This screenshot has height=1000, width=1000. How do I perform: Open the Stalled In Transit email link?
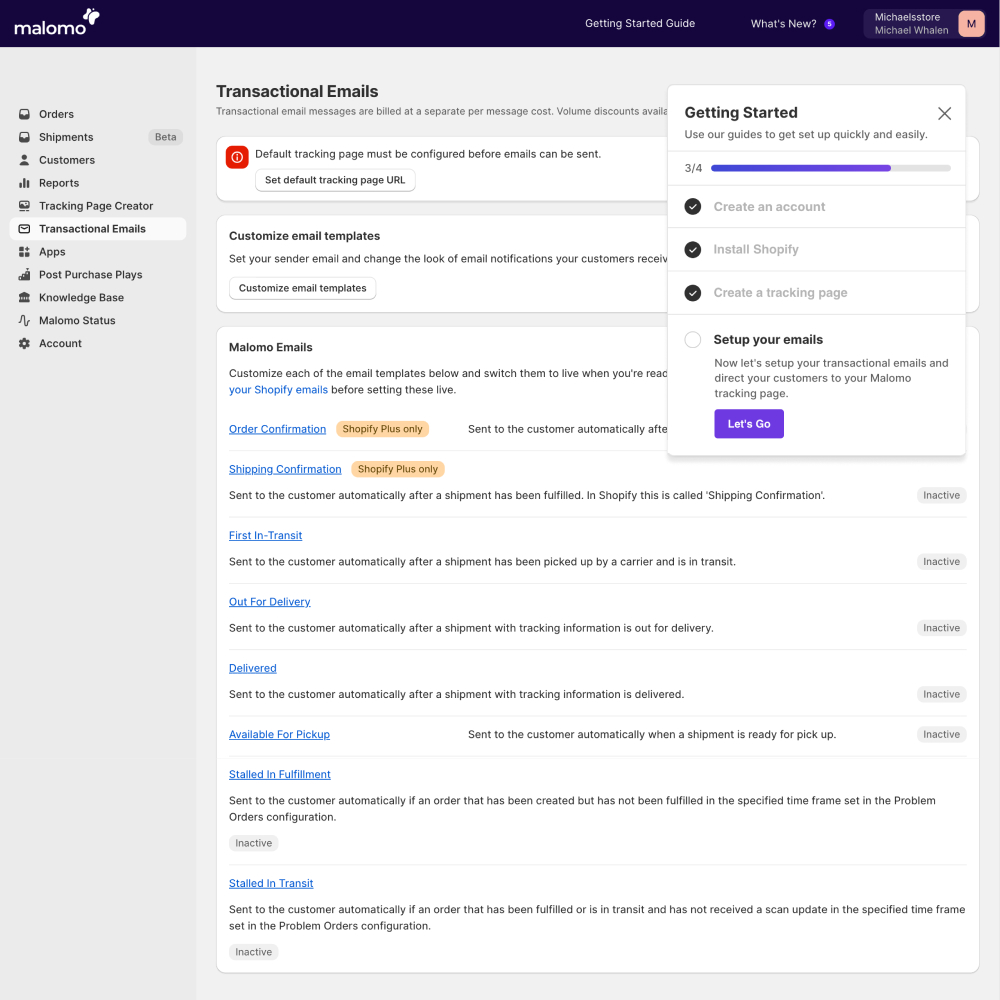pyautogui.click(x=271, y=884)
